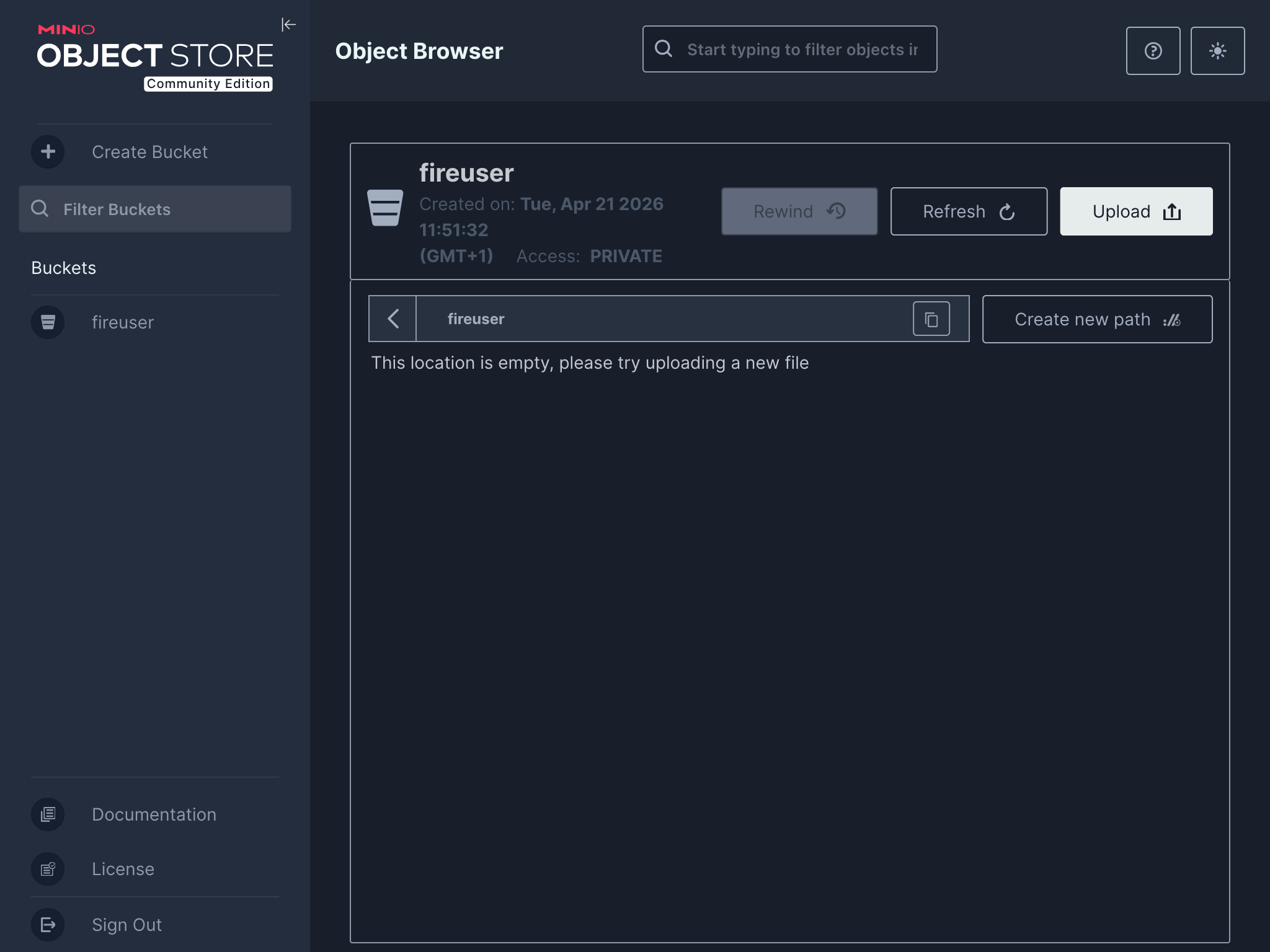This screenshot has width=1270, height=952.
Task: Copy the path with the copy icon
Action: [931, 319]
